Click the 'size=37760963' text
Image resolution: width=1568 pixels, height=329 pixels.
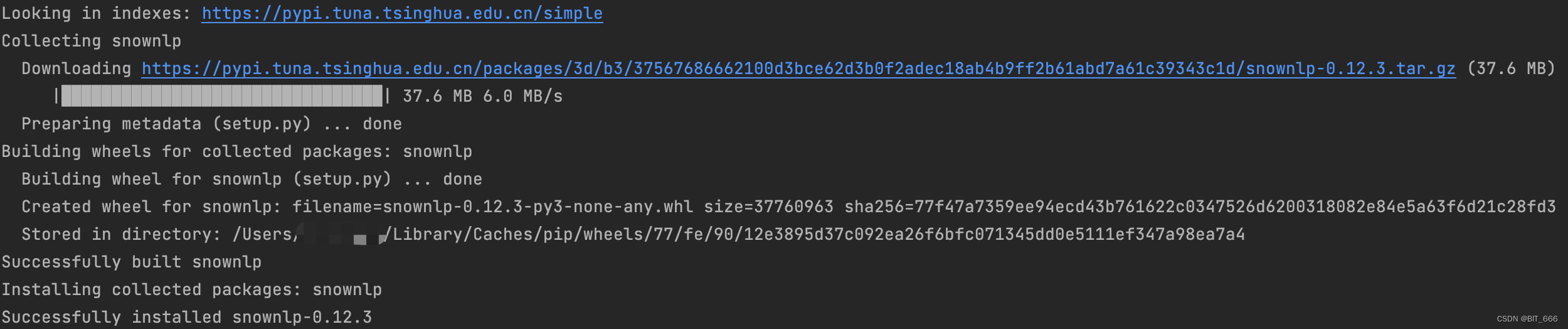(x=768, y=207)
